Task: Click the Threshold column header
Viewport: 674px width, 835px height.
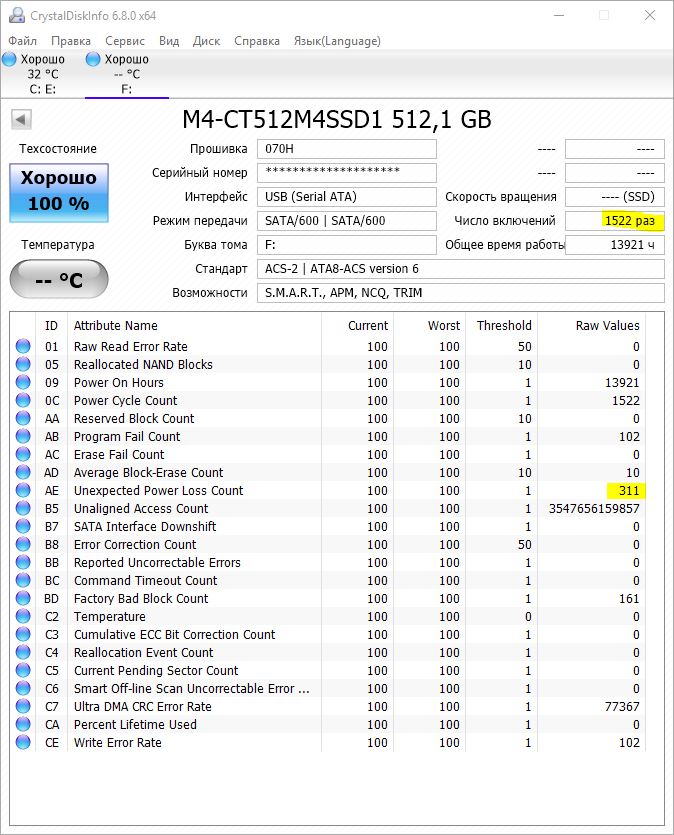Action: click(x=504, y=325)
